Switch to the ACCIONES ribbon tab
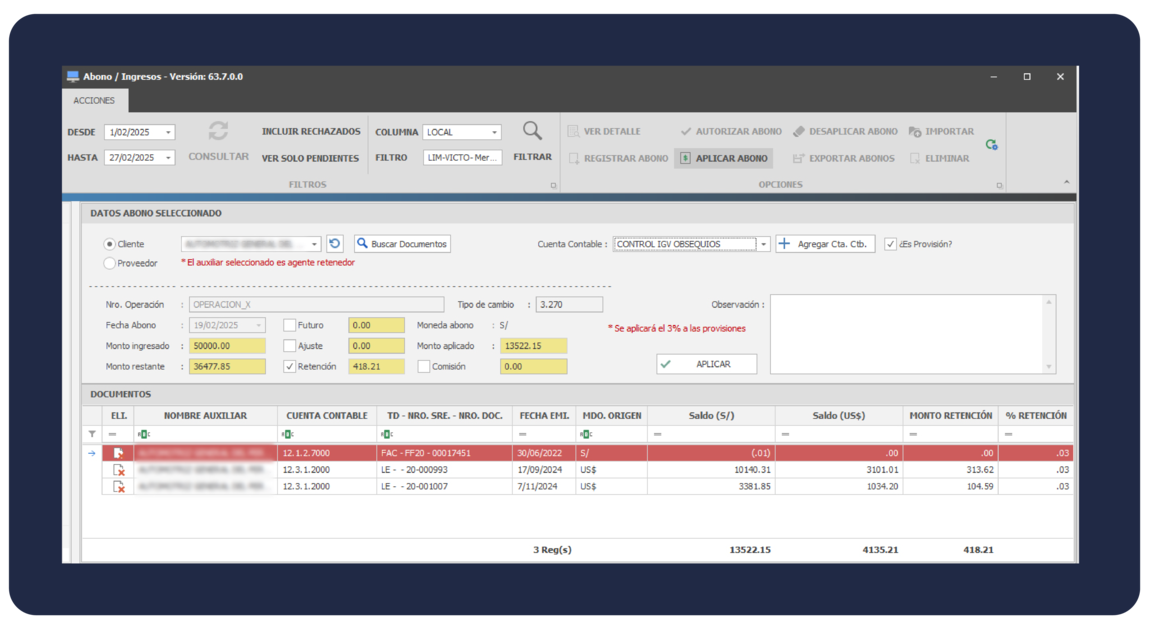The image size is (1151, 626). [x=94, y=101]
